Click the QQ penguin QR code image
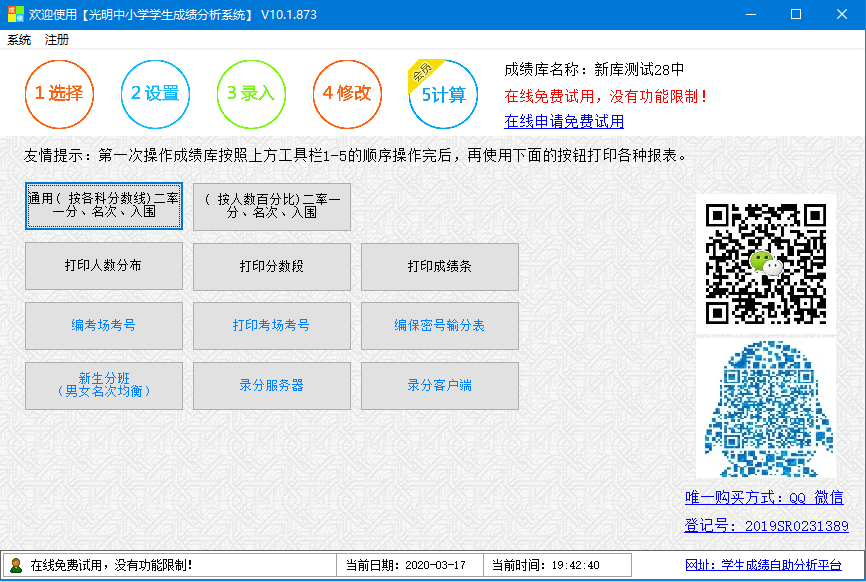 [768, 409]
